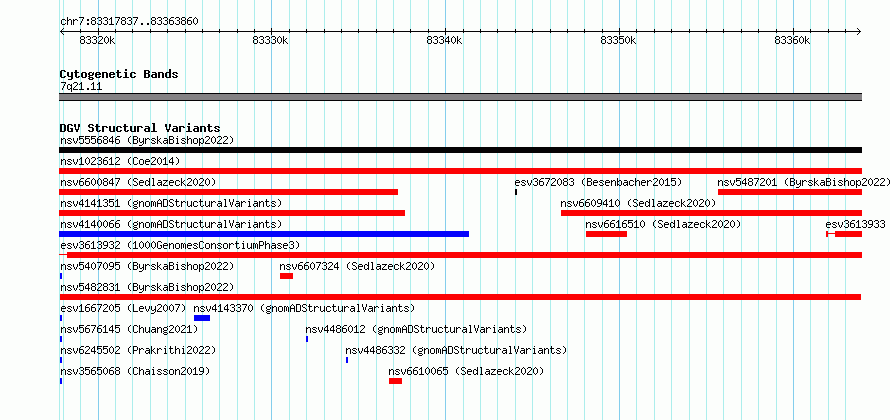
Task: Select red bar under nsv5487201
Action: pyautogui.click(x=790, y=192)
